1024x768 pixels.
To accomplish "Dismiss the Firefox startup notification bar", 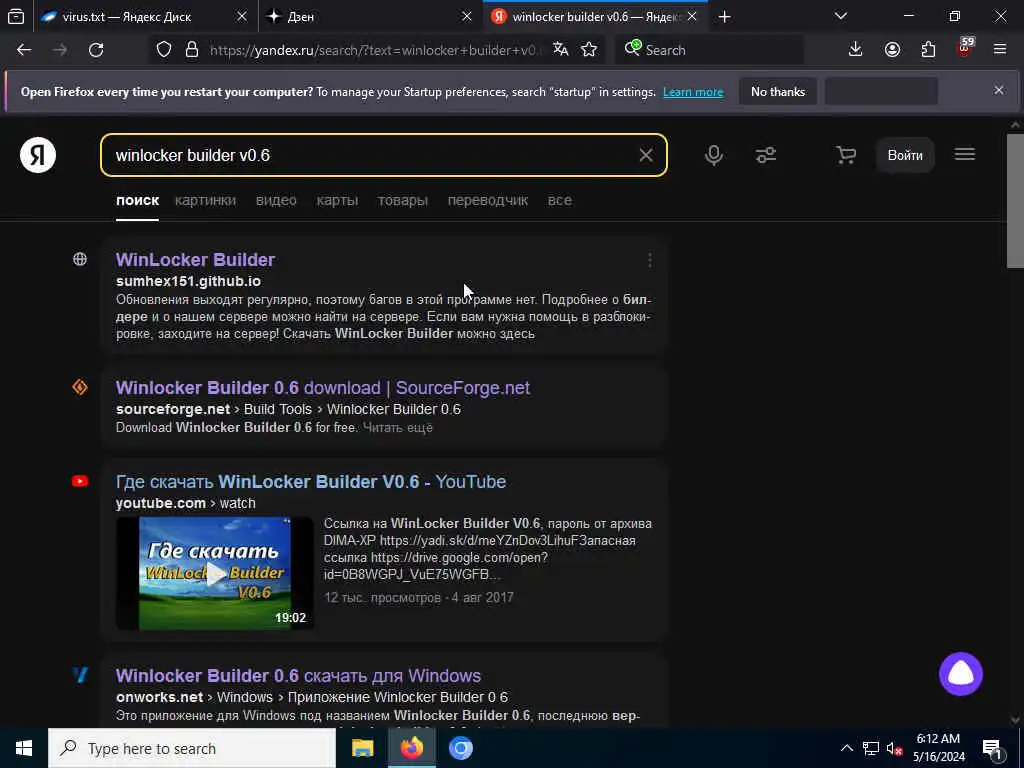I will pos(999,90).
